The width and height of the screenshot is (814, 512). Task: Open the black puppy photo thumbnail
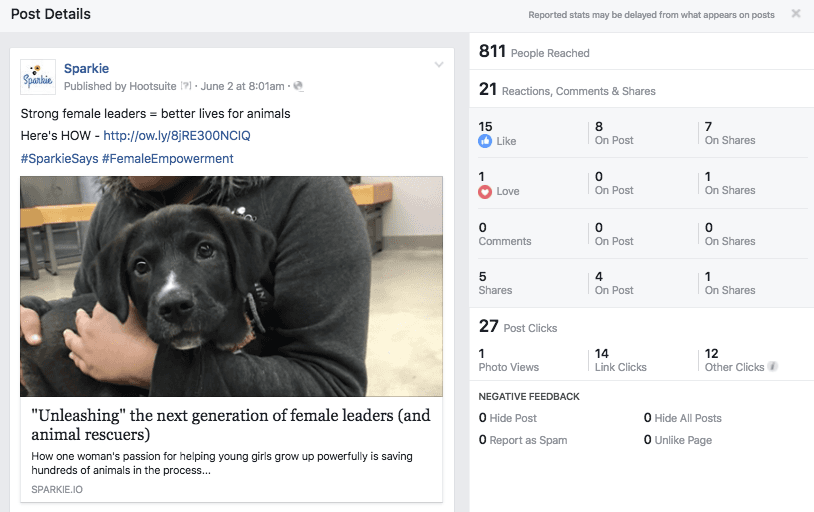[231, 286]
